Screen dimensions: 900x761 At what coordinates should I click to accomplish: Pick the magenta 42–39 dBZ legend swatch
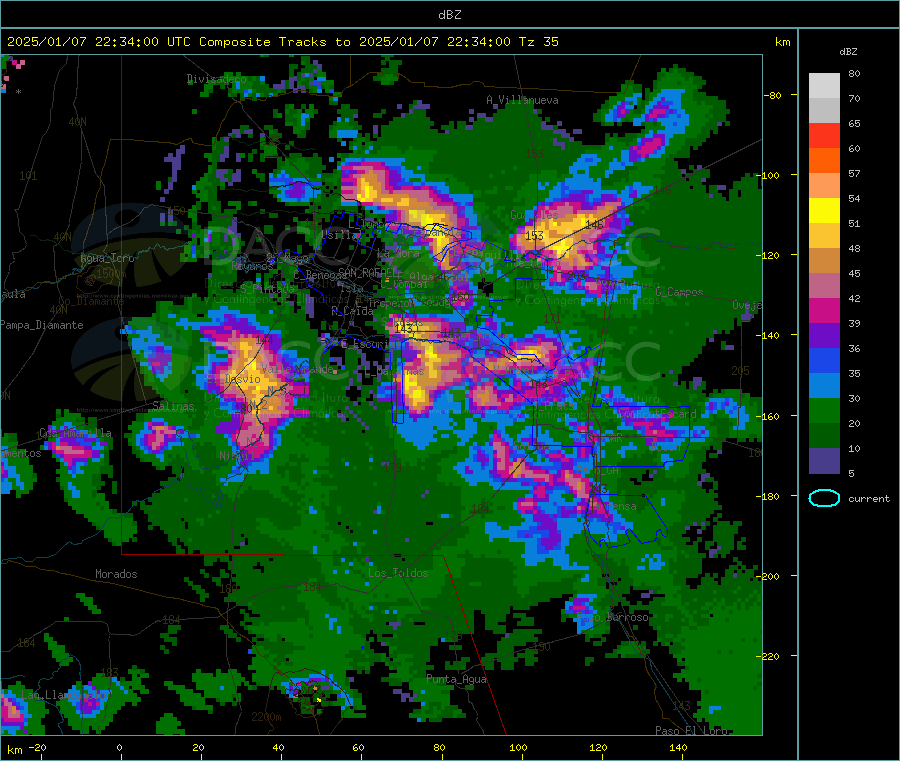point(824,310)
